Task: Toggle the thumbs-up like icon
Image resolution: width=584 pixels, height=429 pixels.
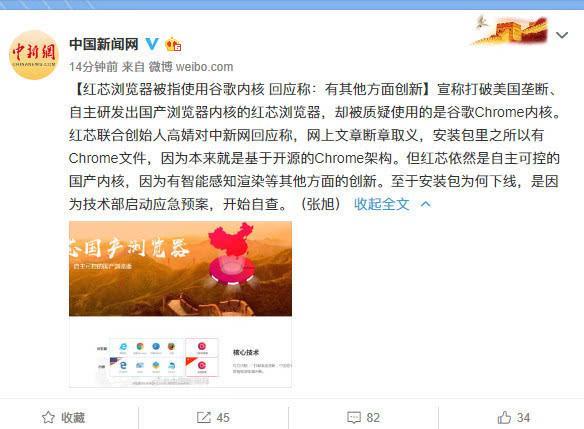Action: [x=504, y=417]
